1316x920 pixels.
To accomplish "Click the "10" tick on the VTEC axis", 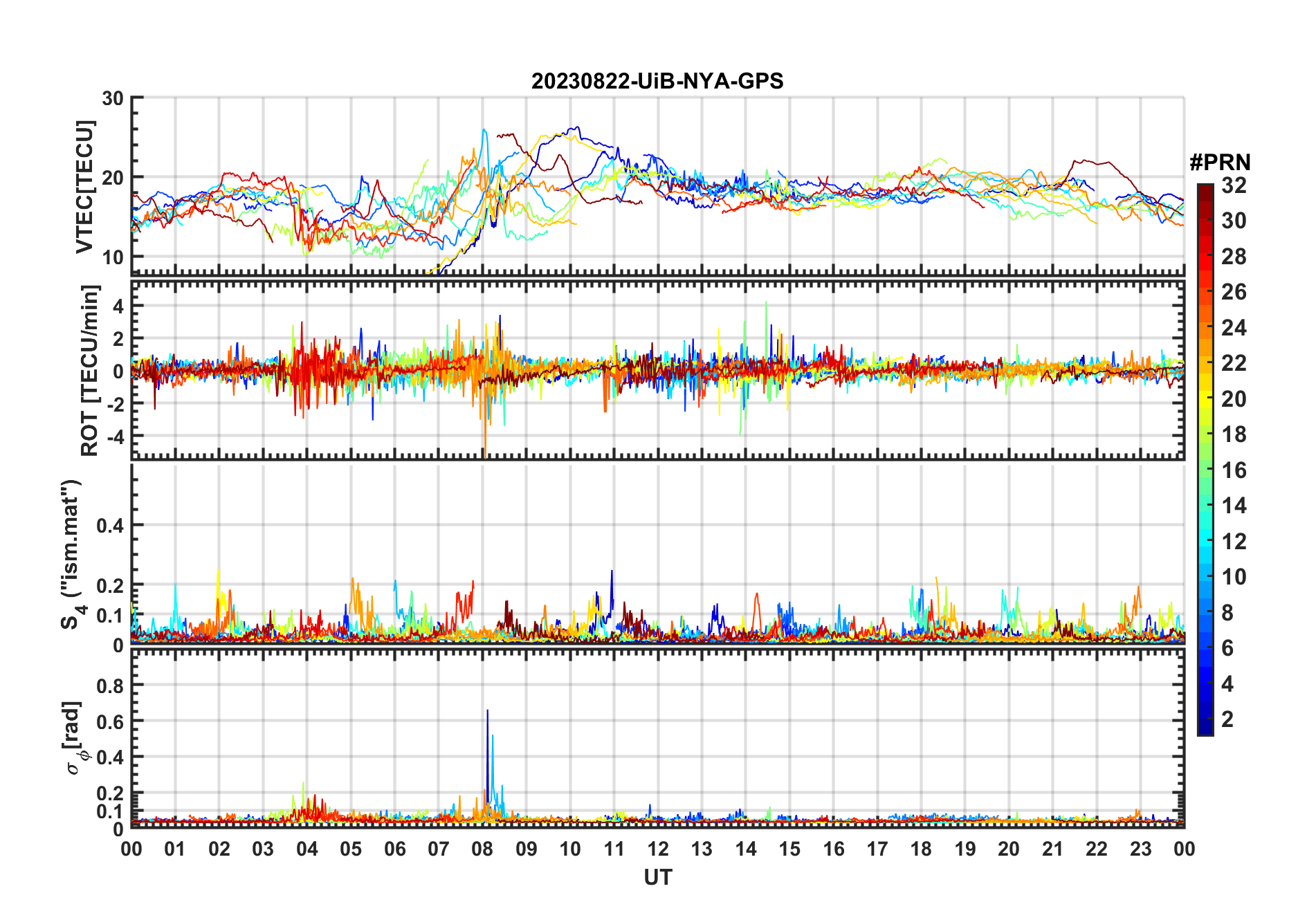I will 113,257.
